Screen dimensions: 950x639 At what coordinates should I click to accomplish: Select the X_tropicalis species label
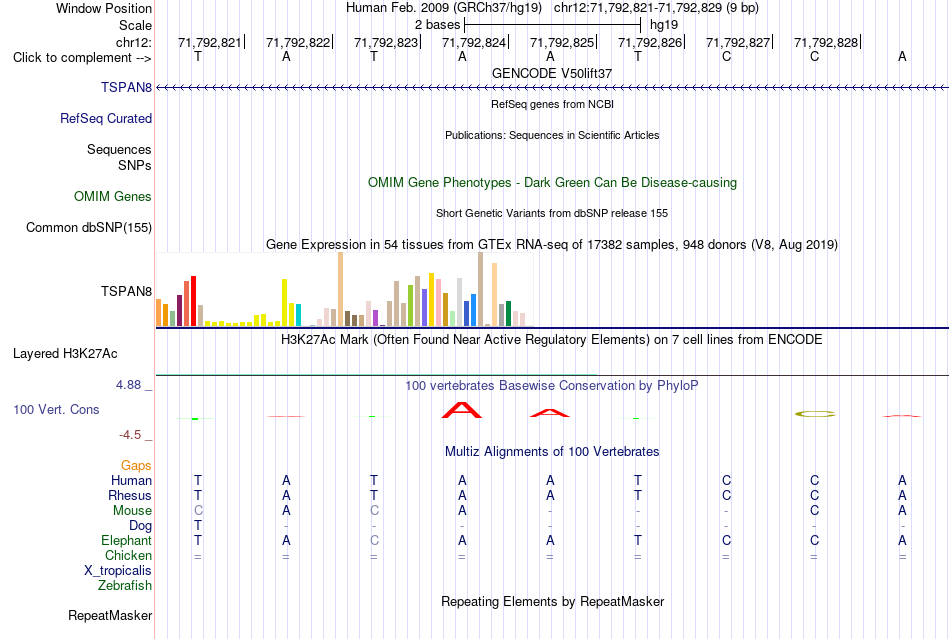coord(118,571)
